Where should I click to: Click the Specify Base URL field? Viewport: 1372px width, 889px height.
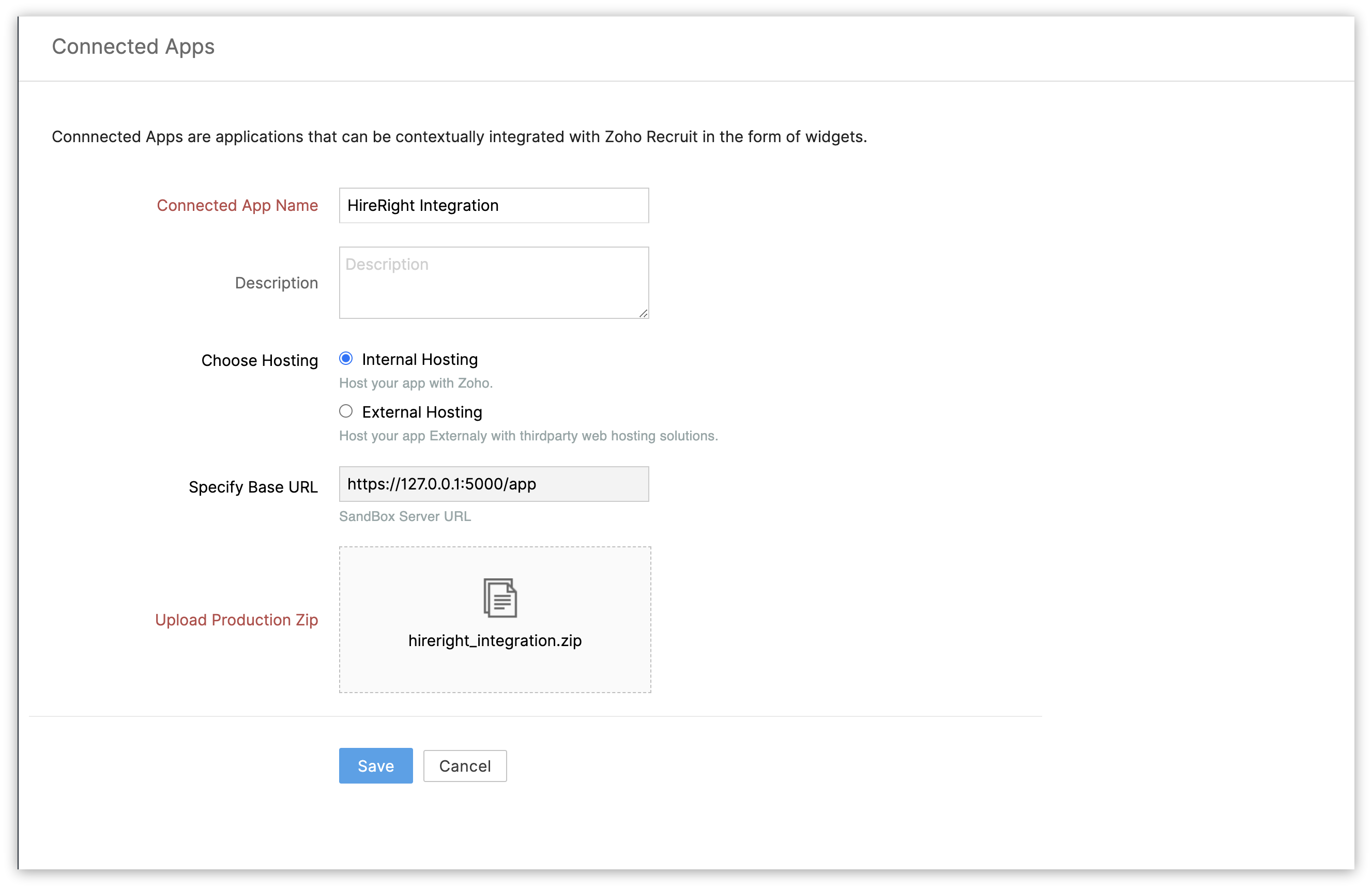pos(494,484)
